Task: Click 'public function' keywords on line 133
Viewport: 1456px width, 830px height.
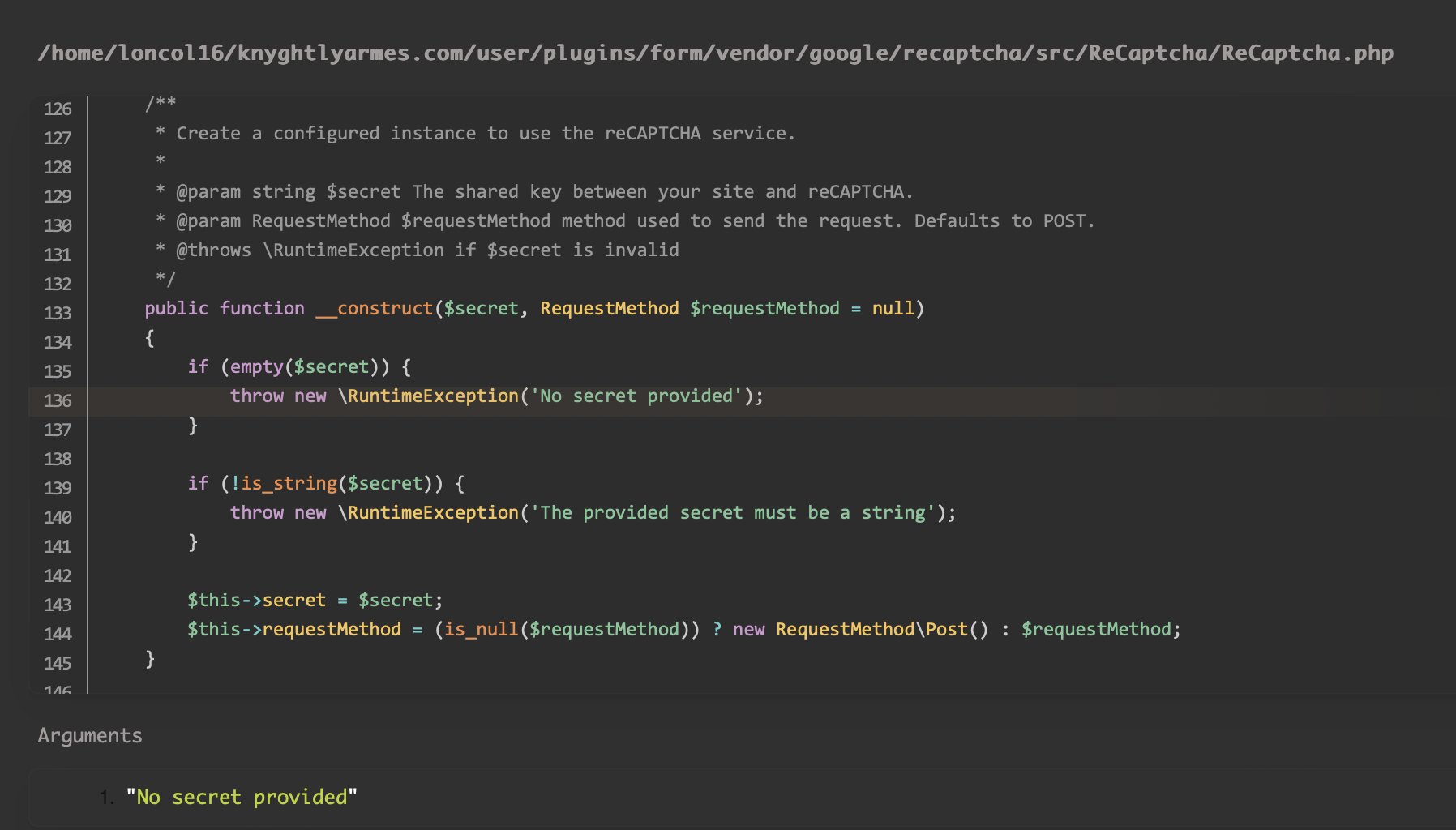Action: tap(225, 309)
